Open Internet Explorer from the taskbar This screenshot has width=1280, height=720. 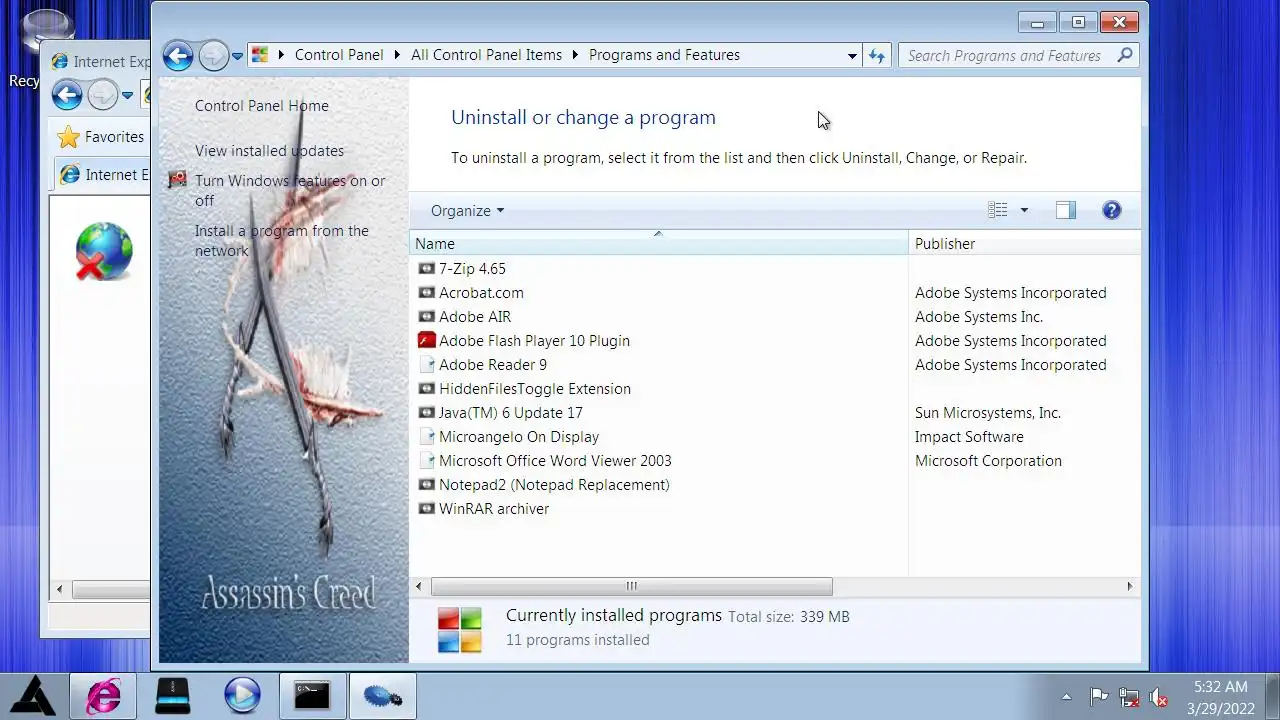coord(103,696)
